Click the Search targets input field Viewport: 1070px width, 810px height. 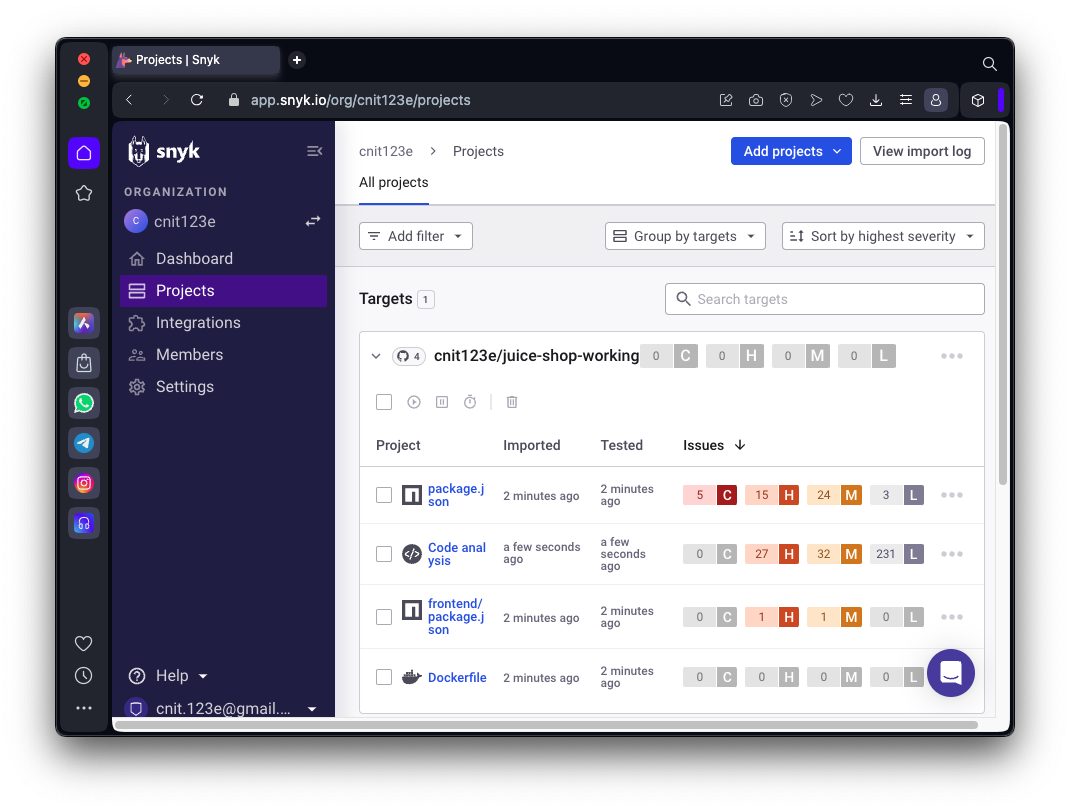tap(824, 299)
